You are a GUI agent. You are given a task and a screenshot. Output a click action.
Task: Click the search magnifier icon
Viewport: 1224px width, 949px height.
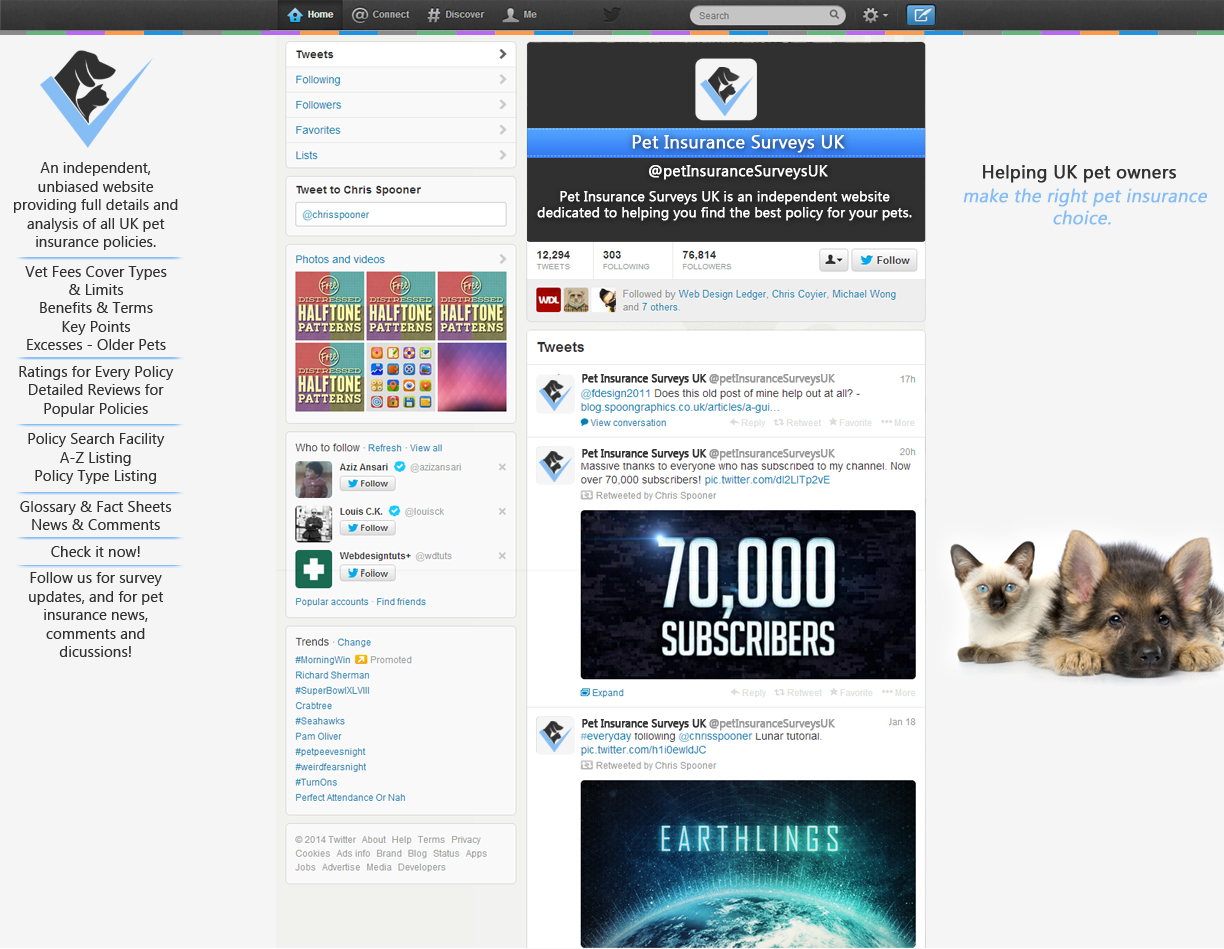click(x=834, y=15)
